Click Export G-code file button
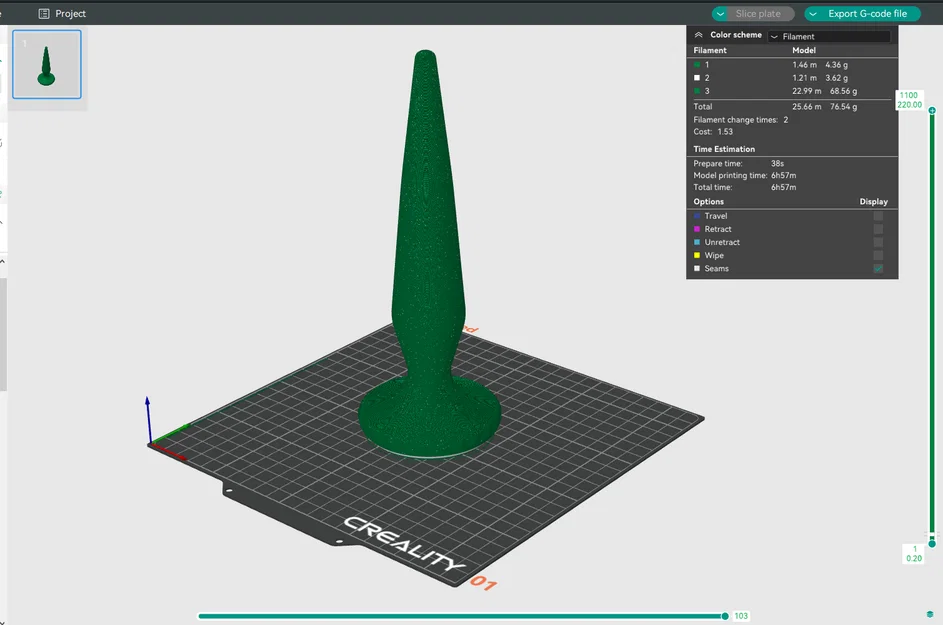The width and height of the screenshot is (943, 625). point(867,13)
